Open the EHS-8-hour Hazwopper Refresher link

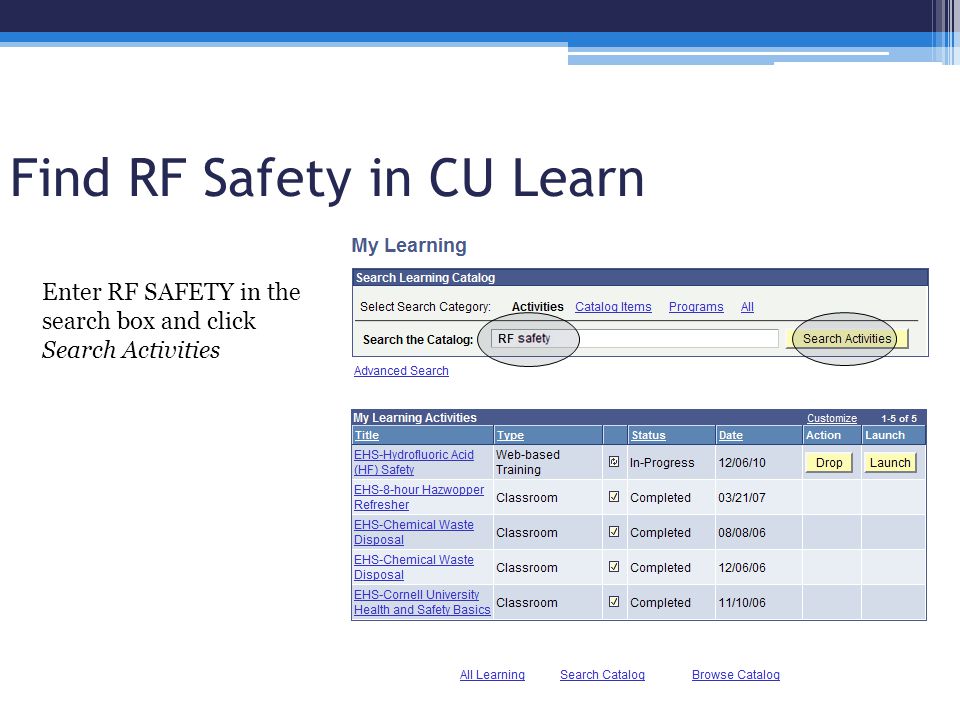click(x=419, y=497)
